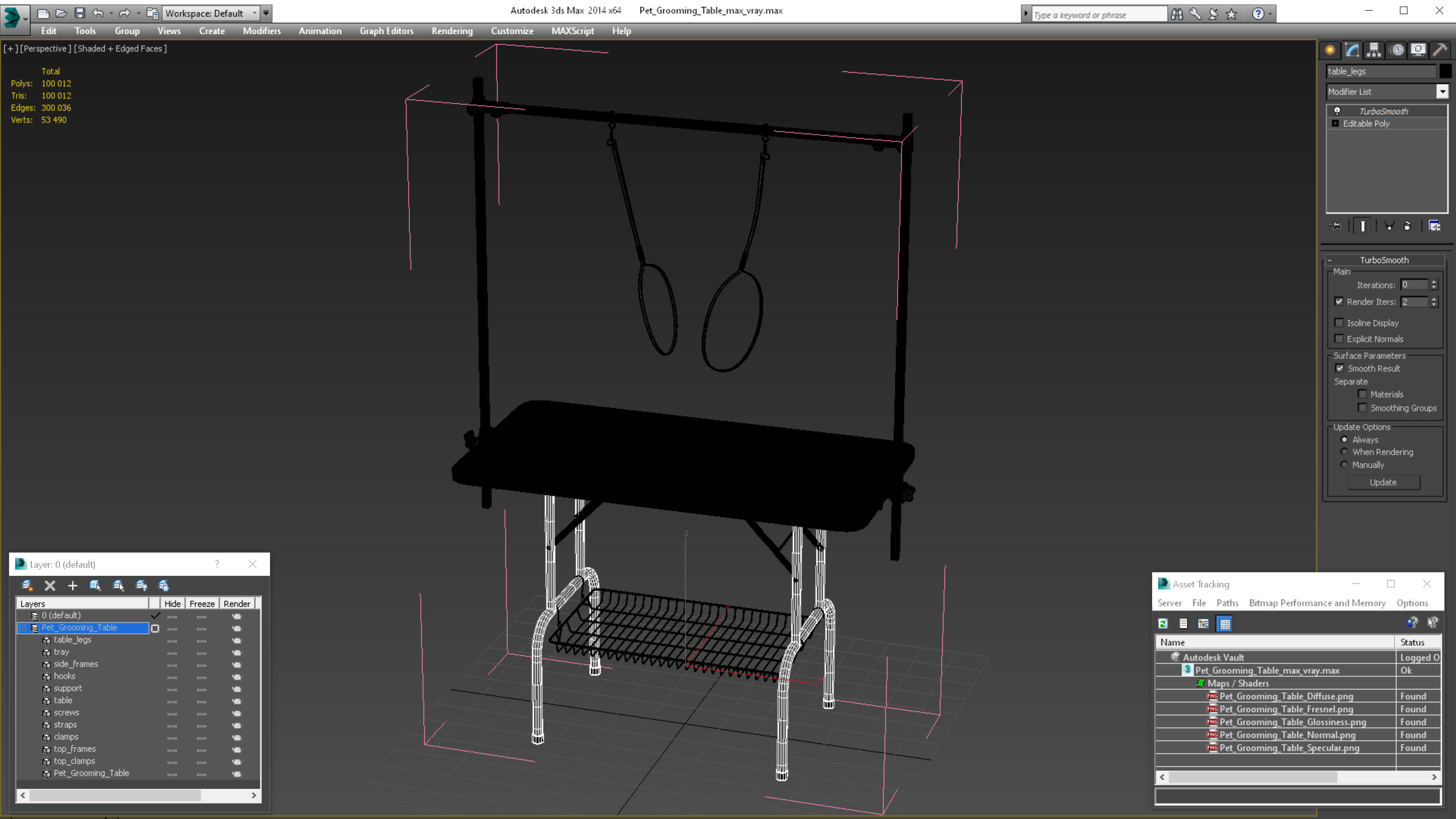Check the Explicit Normals option
This screenshot has height=819, width=1456.
point(1339,339)
